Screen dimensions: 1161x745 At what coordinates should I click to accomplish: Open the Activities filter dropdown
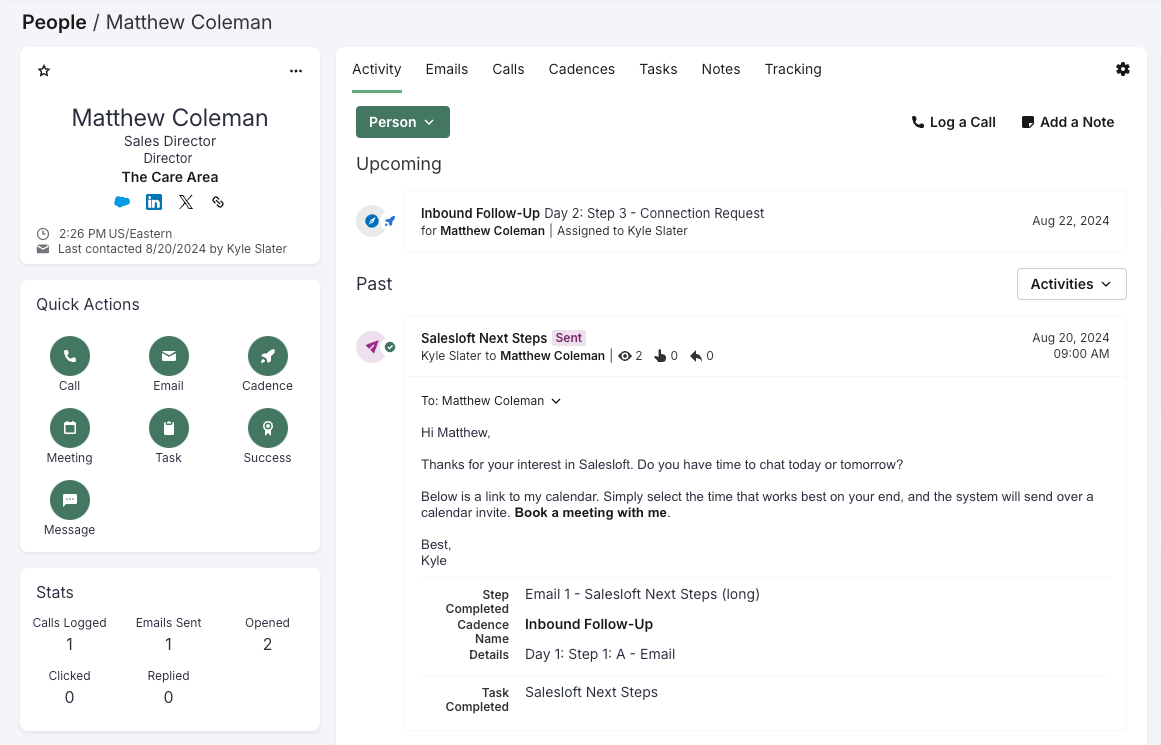coord(1071,284)
